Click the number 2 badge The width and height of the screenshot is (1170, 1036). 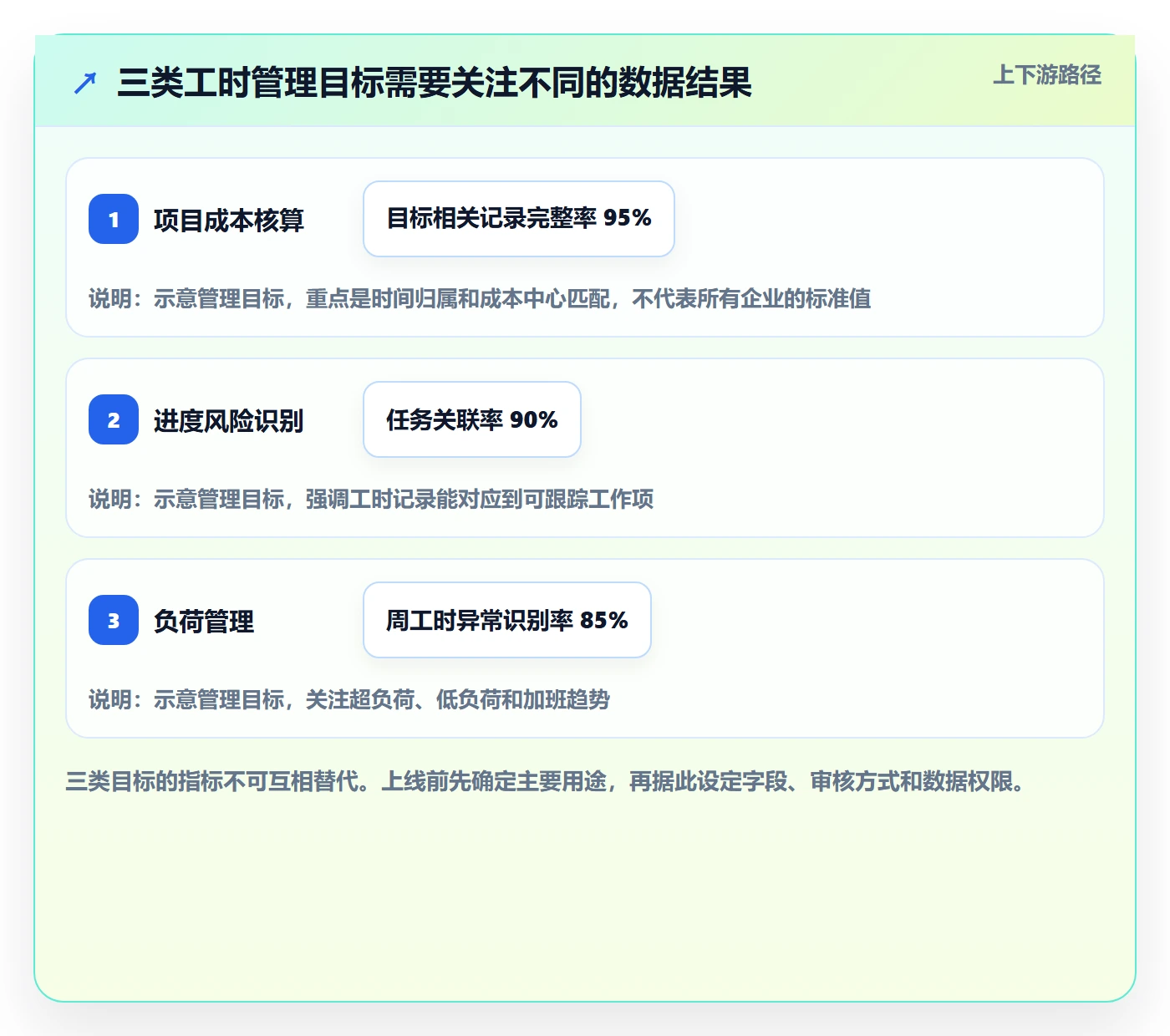[114, 419]
